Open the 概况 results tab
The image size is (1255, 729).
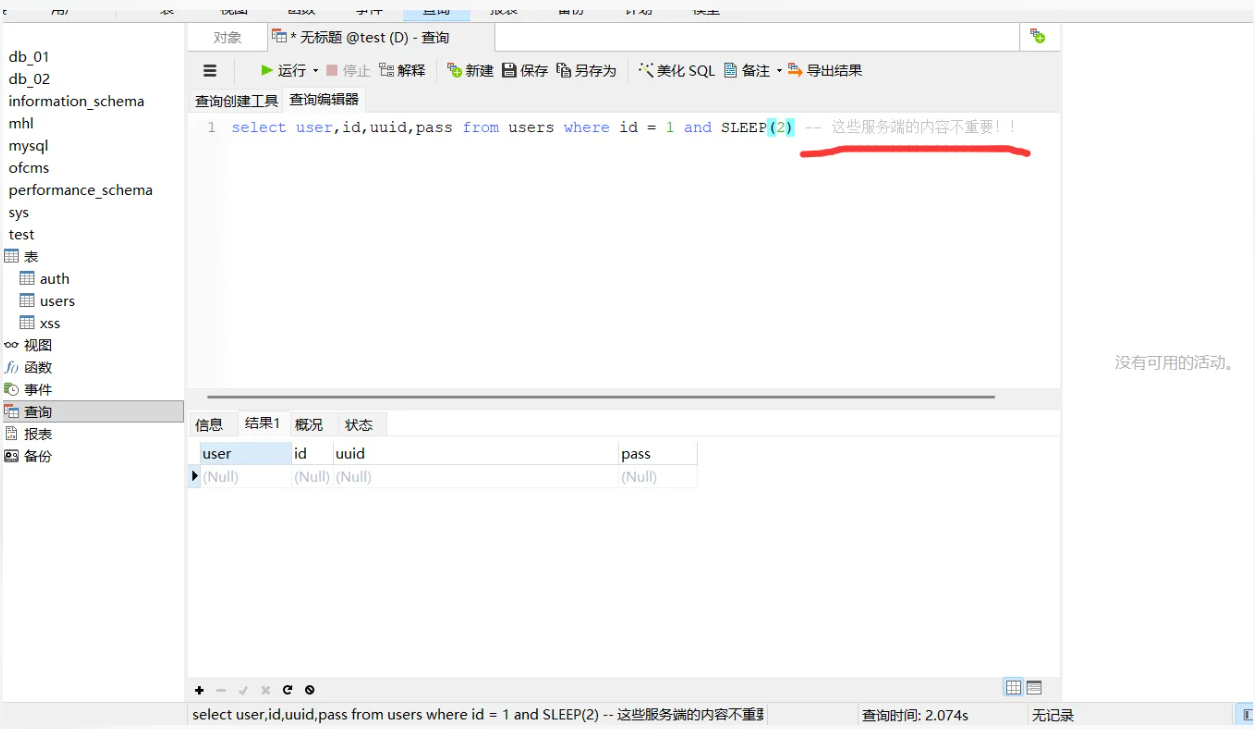[309, 423]
